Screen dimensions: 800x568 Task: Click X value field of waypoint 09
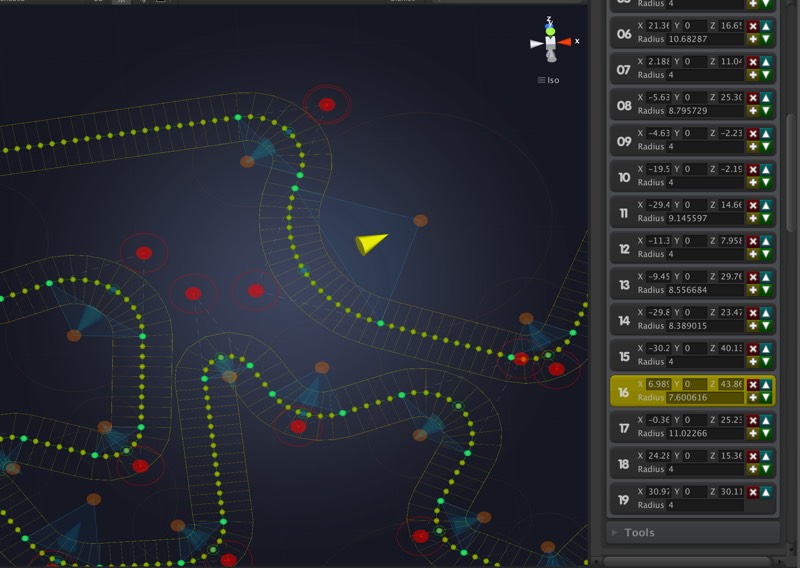(659, 134)
